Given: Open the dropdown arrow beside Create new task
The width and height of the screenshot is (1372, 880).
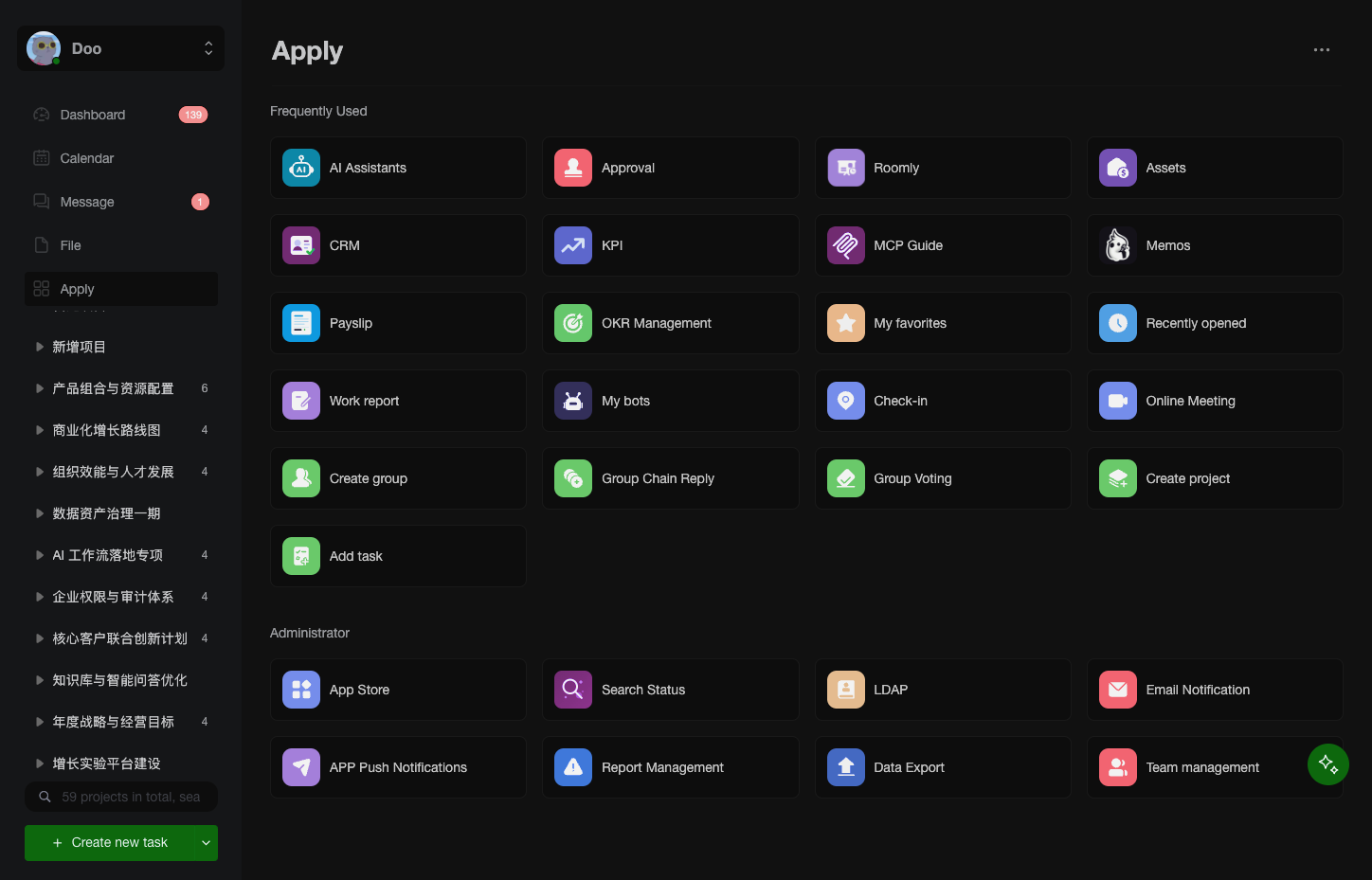Looking at the screenshot, I should [206, 843].
